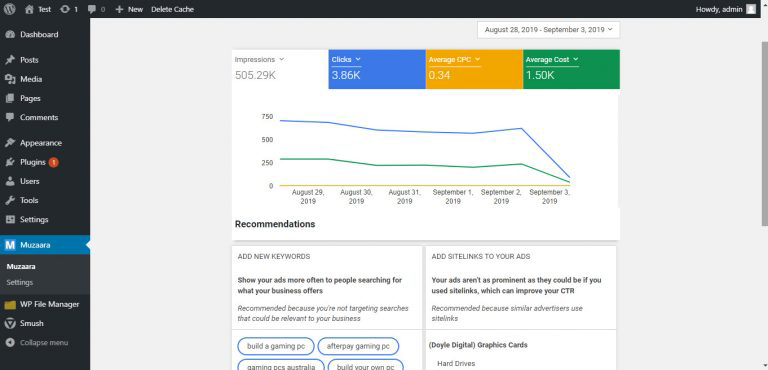Click the Pages icon in sidebar
This screenshot has width=768, height=370.
pyautogui.click(x=10, y=99)
